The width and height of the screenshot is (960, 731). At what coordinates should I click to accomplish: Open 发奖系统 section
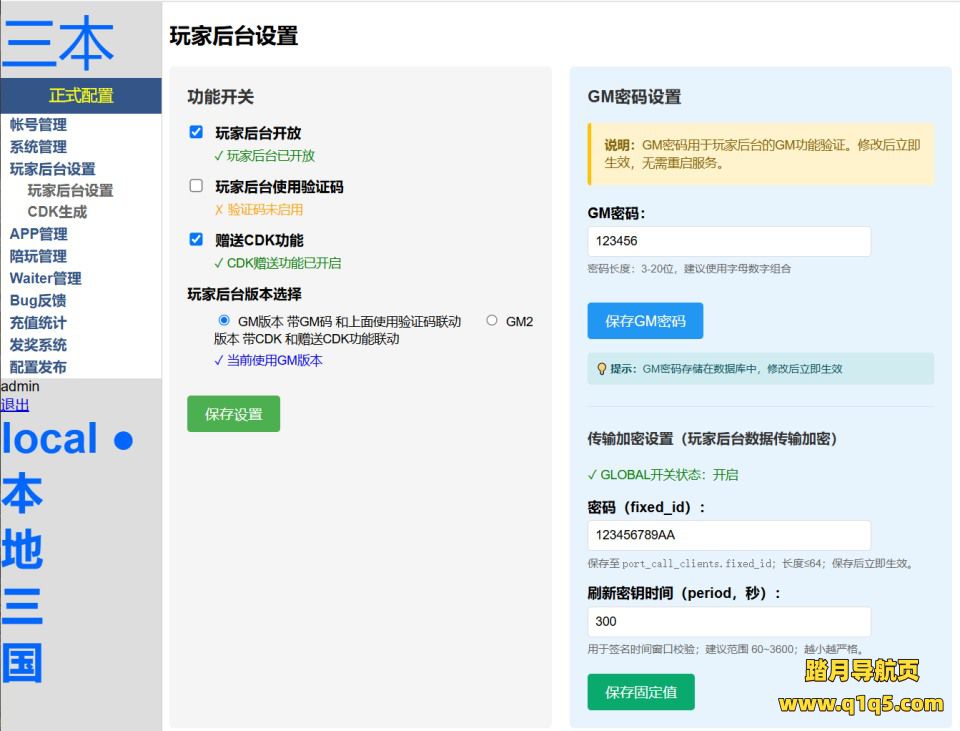click(x=38, y=344)
